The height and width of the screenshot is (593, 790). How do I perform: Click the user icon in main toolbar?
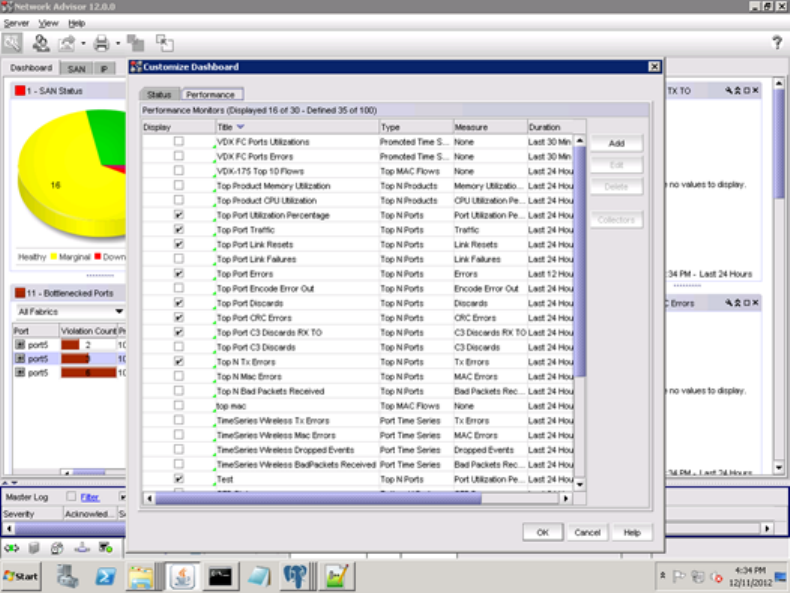point(41,43)
